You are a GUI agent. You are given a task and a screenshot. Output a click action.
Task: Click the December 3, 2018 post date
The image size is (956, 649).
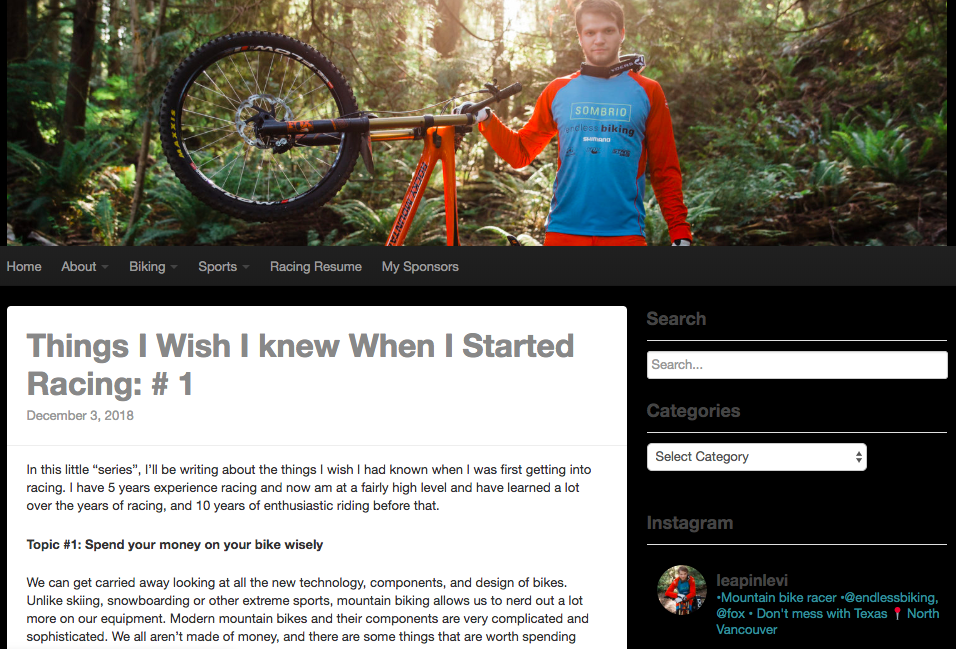80,415
